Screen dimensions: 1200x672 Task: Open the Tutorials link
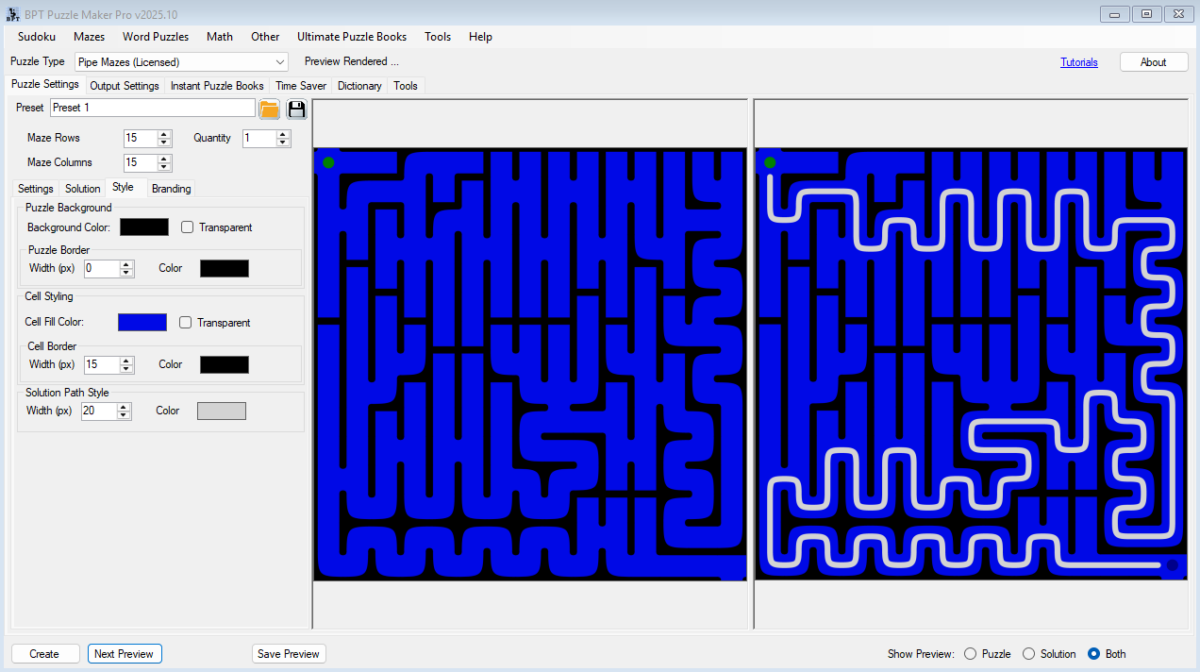[x=1079, y=61]
